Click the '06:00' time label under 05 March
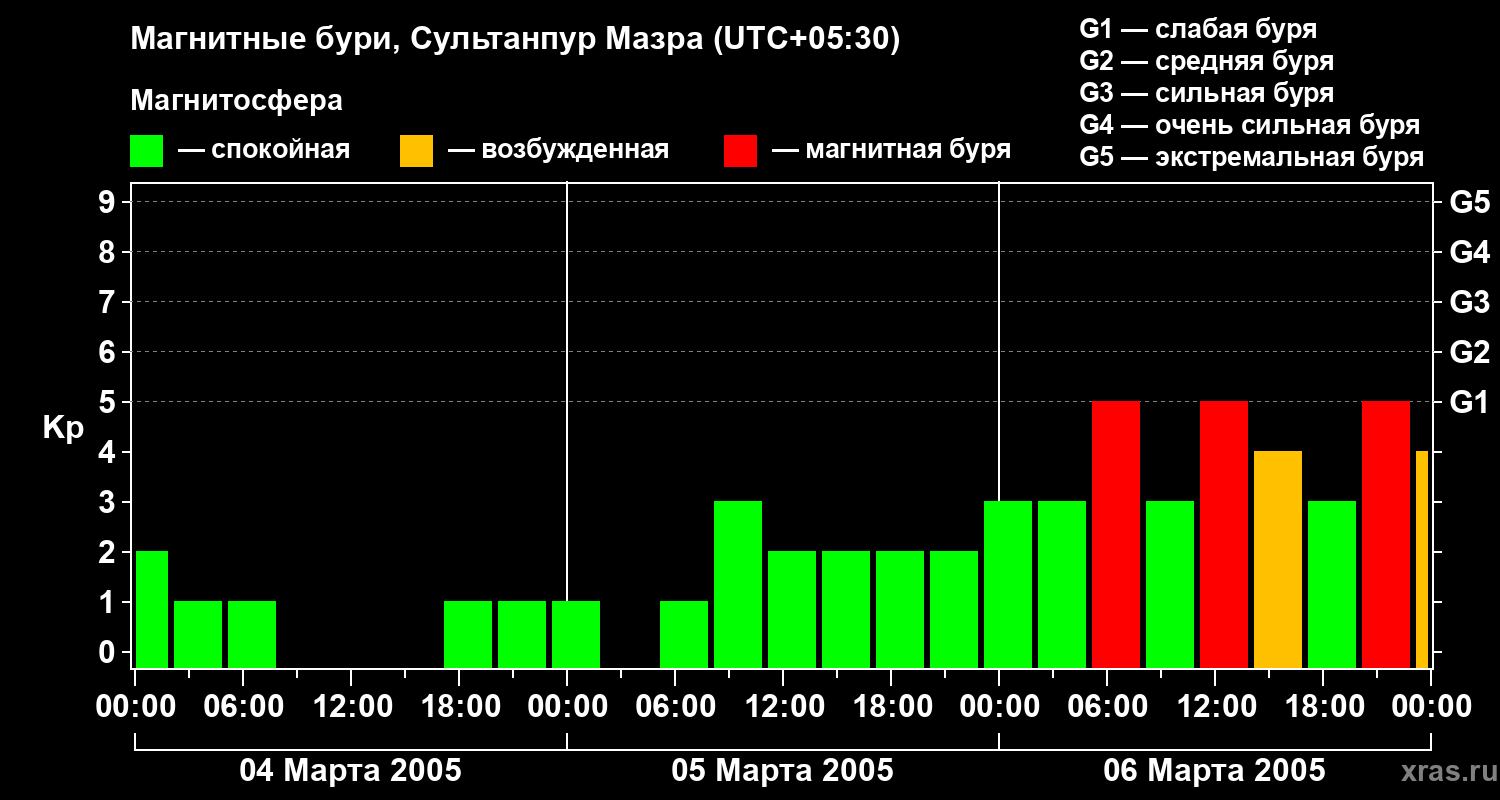Image resolution: width=1500 pixels, height=800 pixels. pos(675,706)
